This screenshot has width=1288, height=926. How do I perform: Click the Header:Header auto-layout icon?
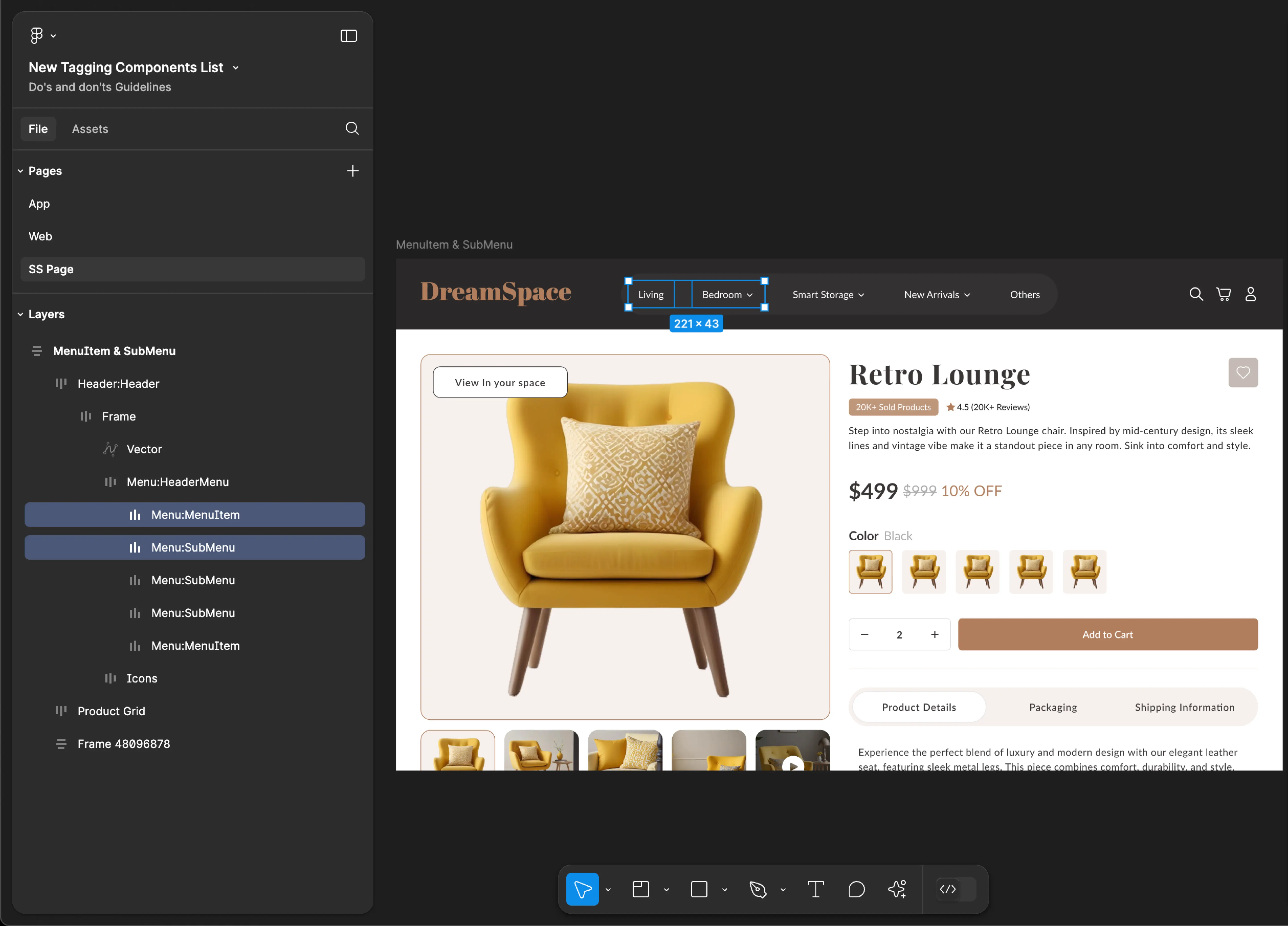point(61,383)
